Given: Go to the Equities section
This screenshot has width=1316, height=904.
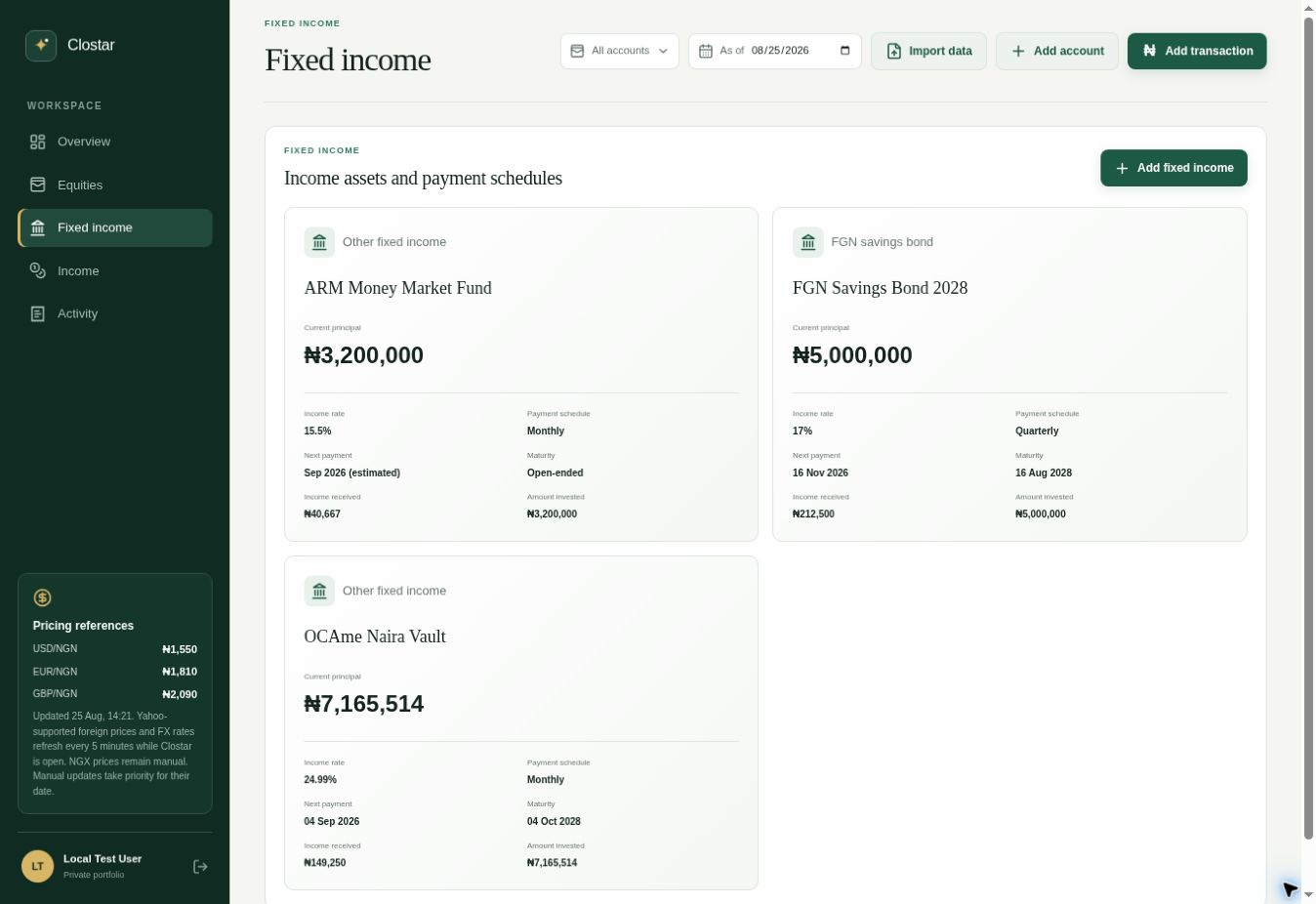Looking at the screenshot, I should pyautogui.click(x=115, y=185).
